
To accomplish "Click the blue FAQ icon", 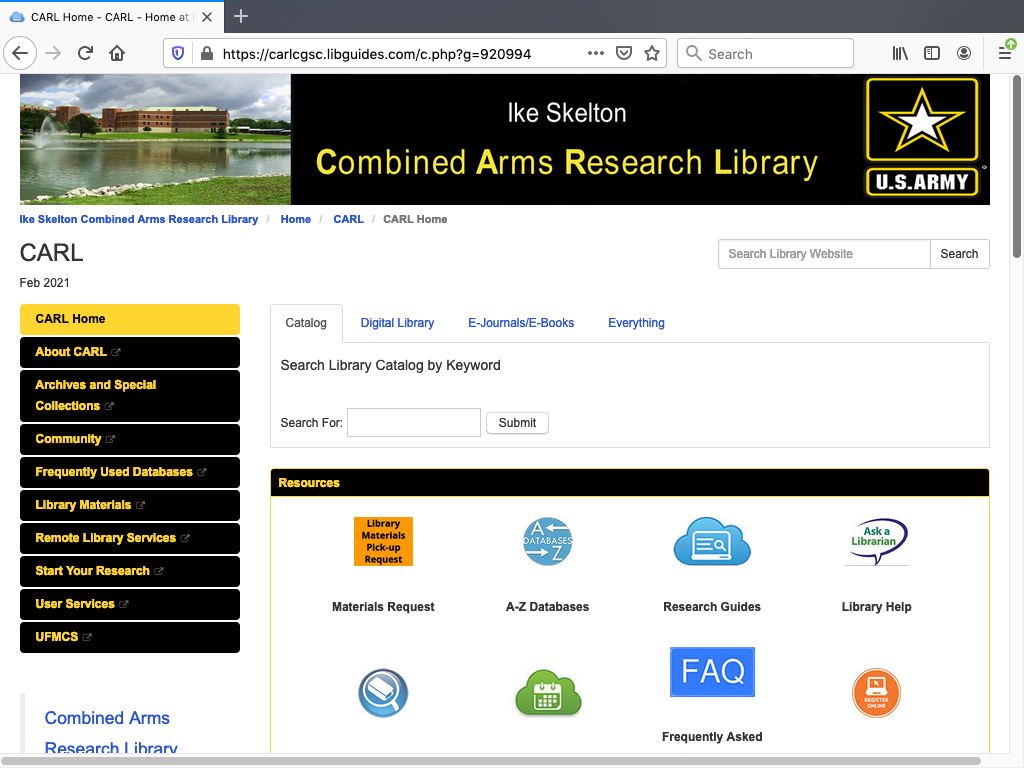I will tap(712, 672).
